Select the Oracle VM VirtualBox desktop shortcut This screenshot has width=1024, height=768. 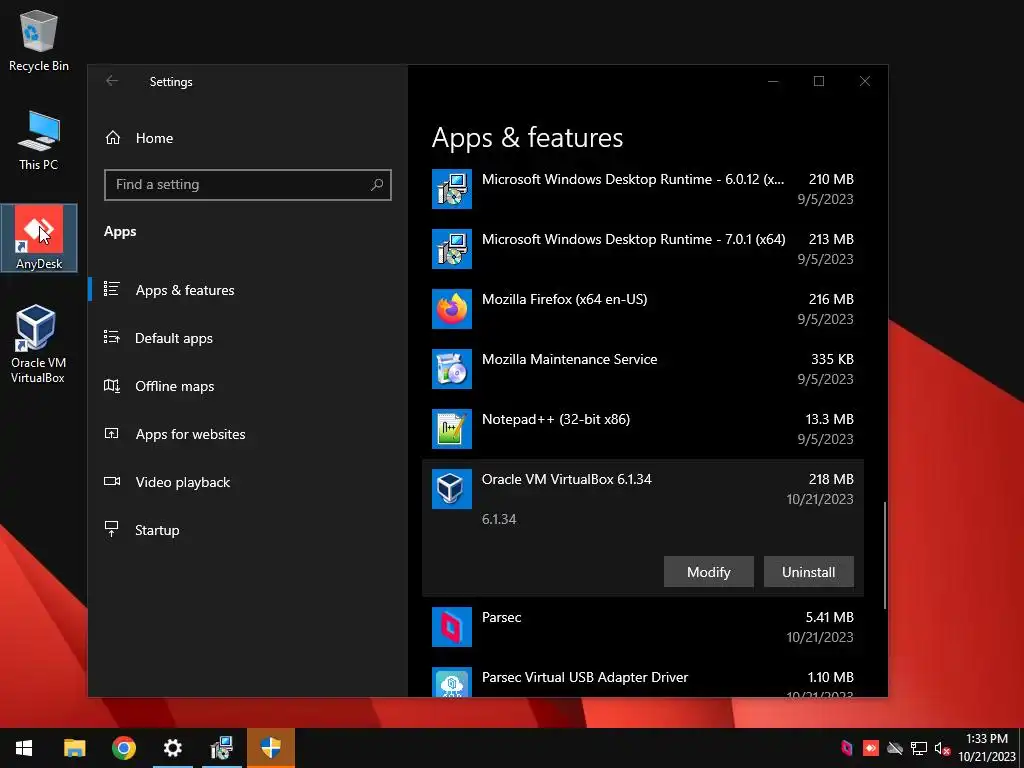point(38,344)
